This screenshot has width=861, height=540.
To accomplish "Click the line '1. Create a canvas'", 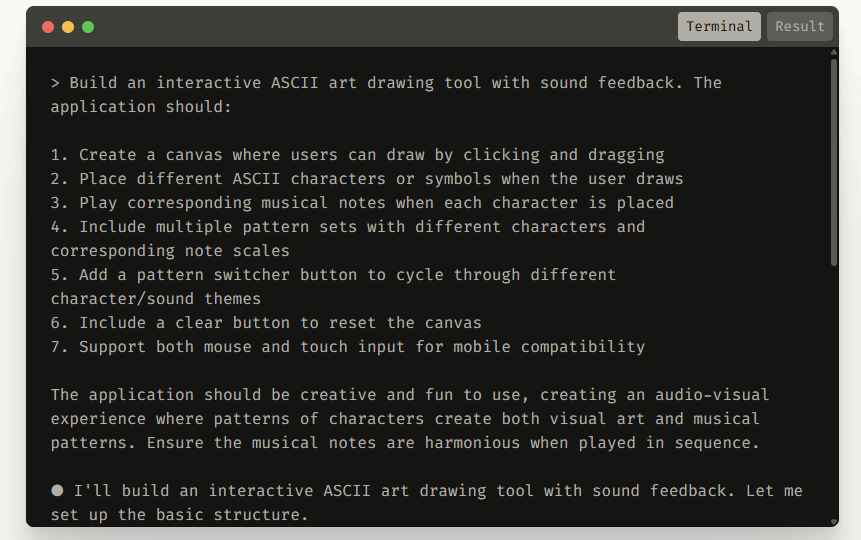I will (x=358, y=155).
